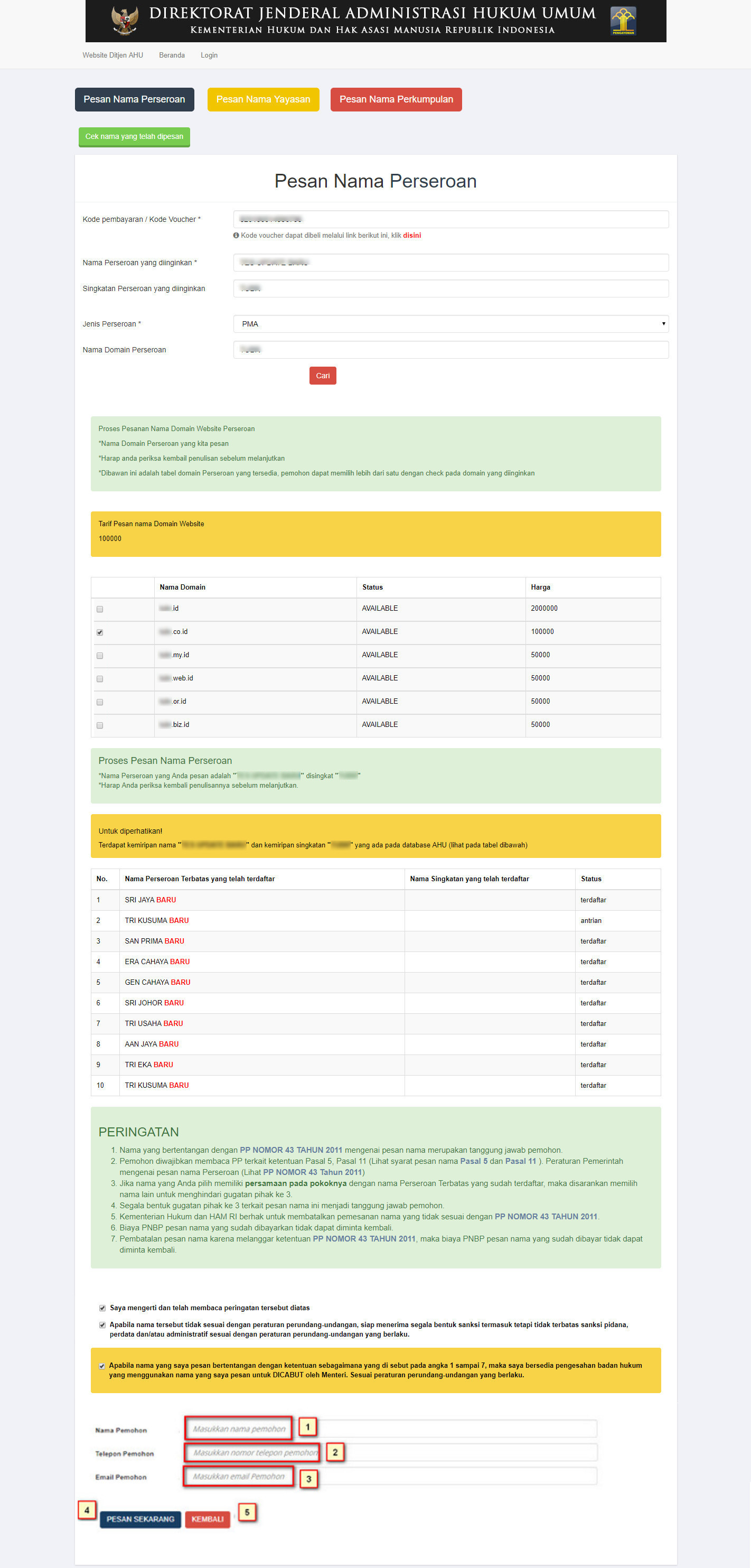
Task: Check the .biz.id domain checkbox
Action: [x=100, y=725]
